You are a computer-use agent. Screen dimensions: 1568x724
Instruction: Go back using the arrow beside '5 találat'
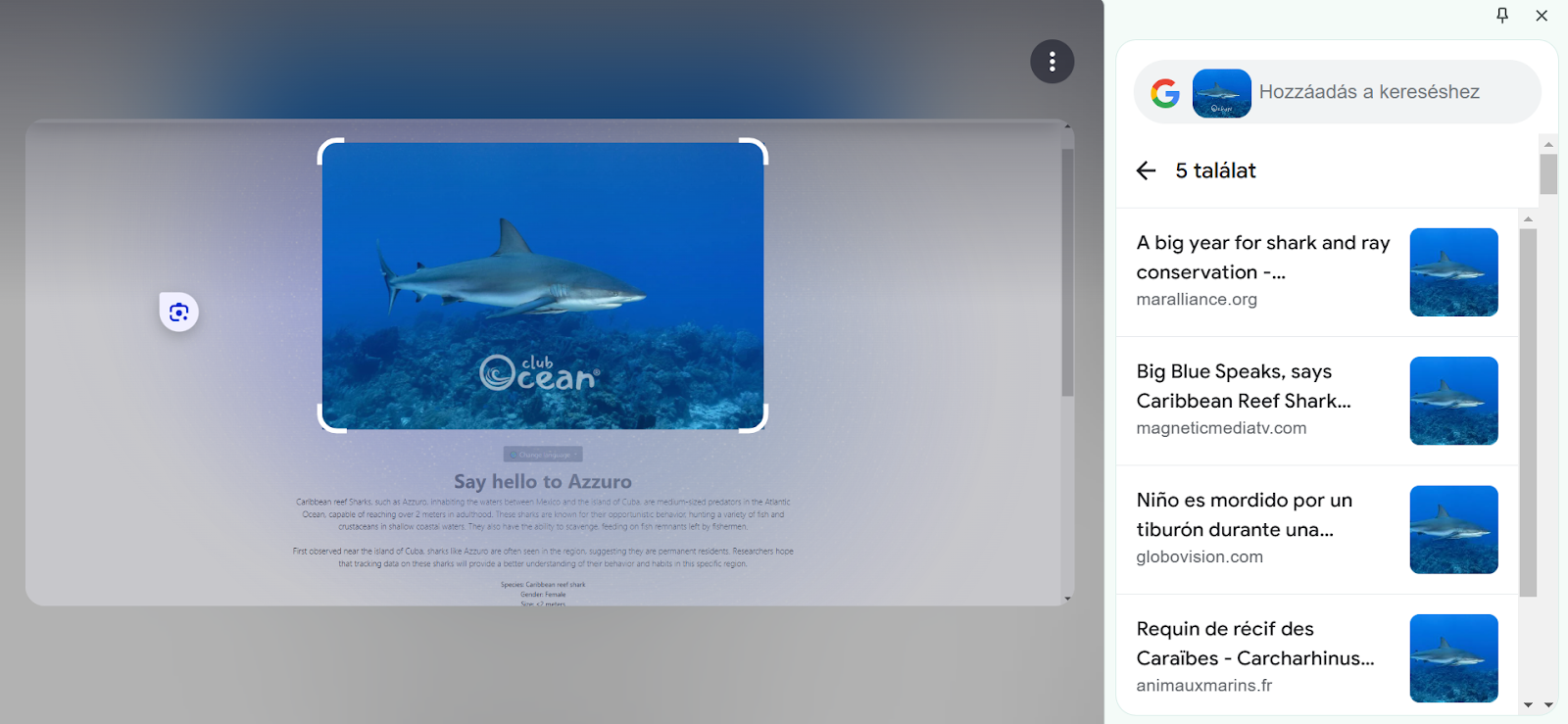point(1146,170)
